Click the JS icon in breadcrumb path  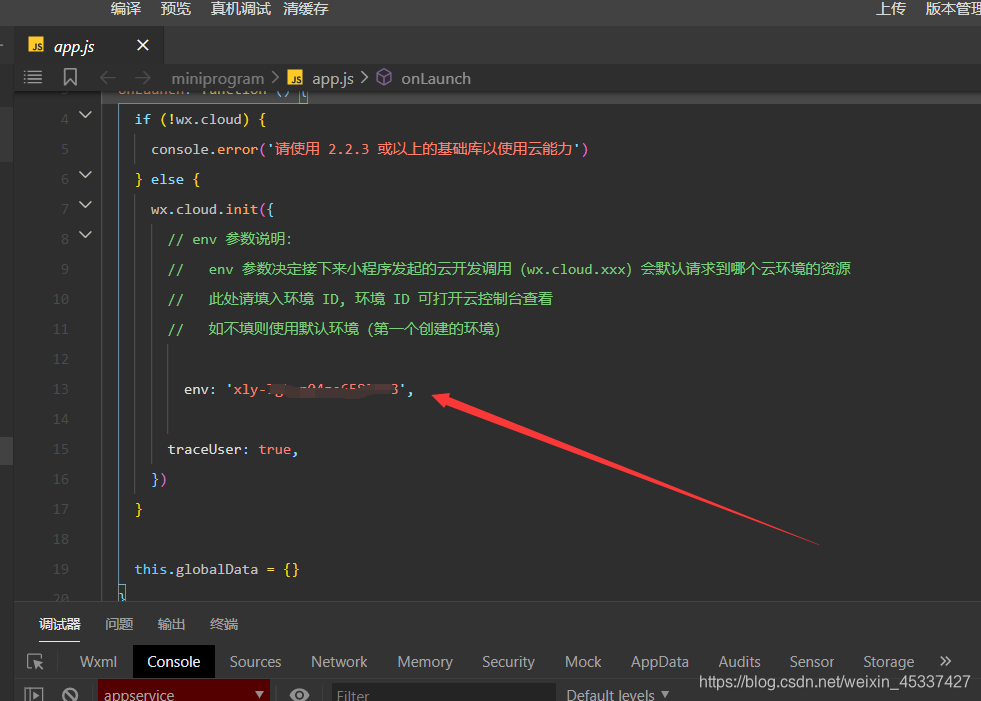pyautogui.click(x=295, y=78)
